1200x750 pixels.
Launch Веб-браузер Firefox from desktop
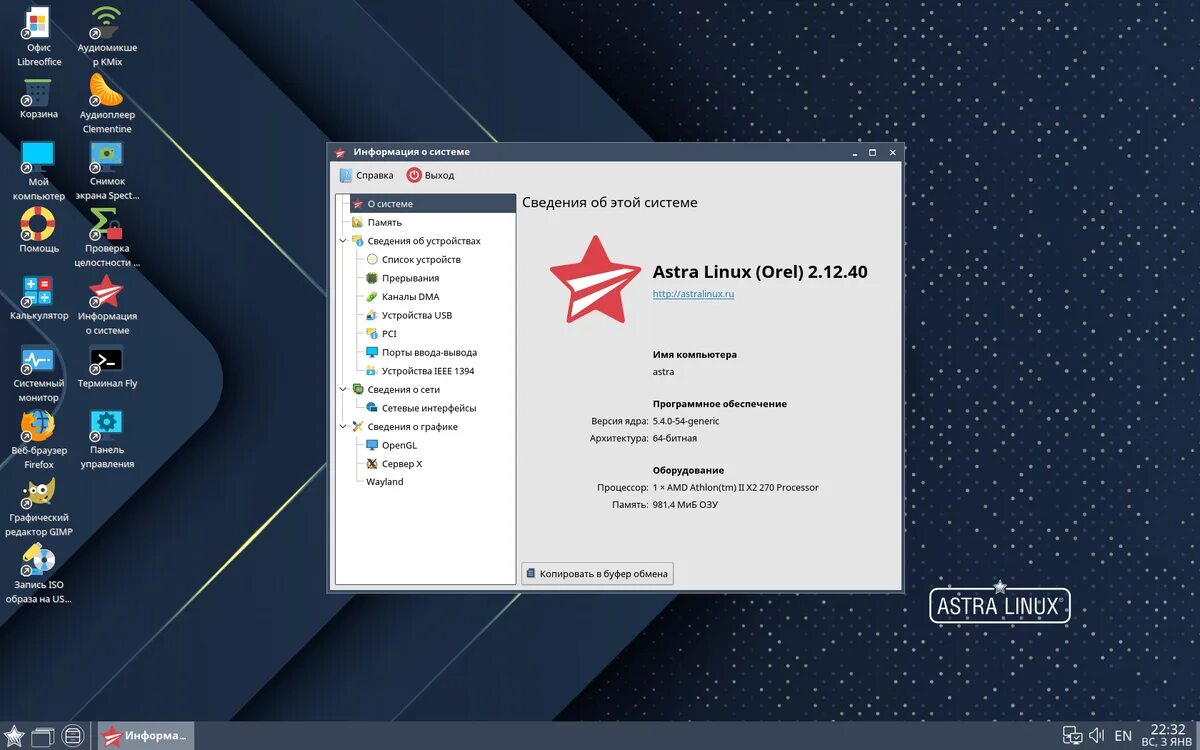click(x=39, y=440)
